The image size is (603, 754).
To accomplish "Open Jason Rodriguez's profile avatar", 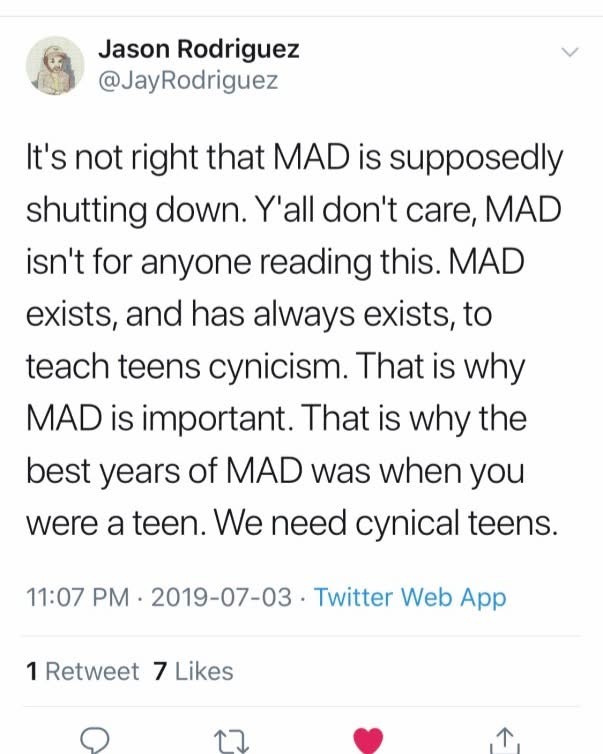I will pos(56,65).
